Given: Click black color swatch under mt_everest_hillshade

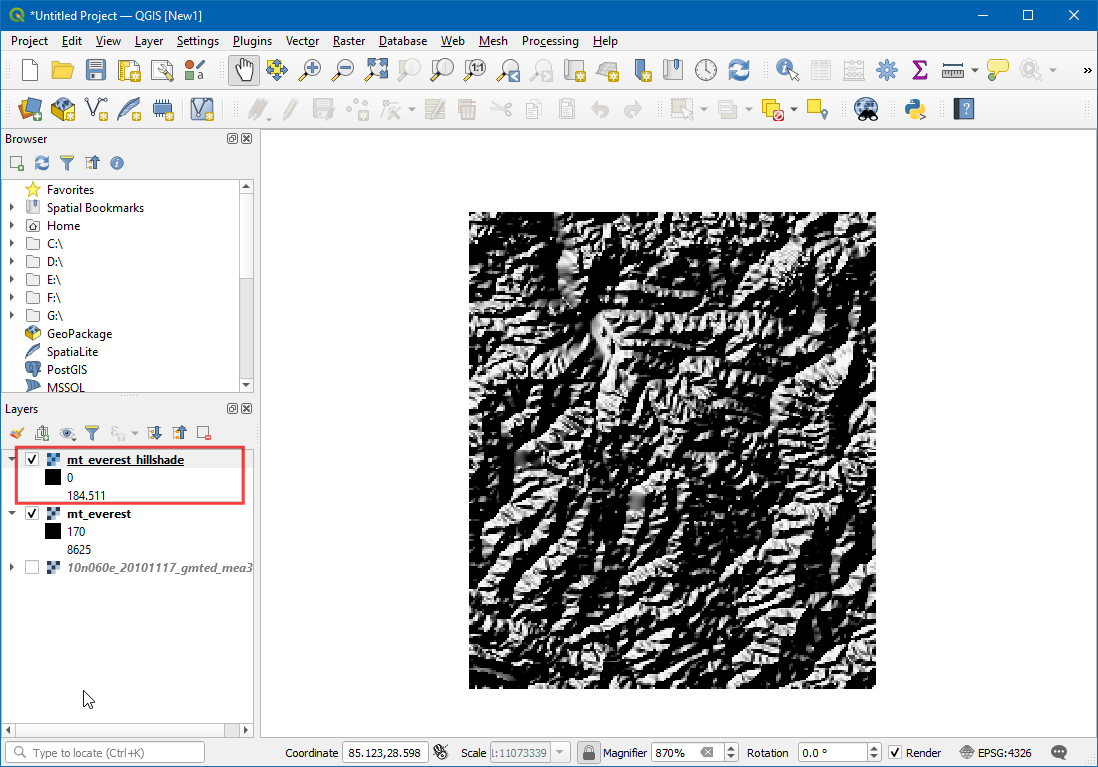Looking at the screenshot, I should [x=53, y=478].
